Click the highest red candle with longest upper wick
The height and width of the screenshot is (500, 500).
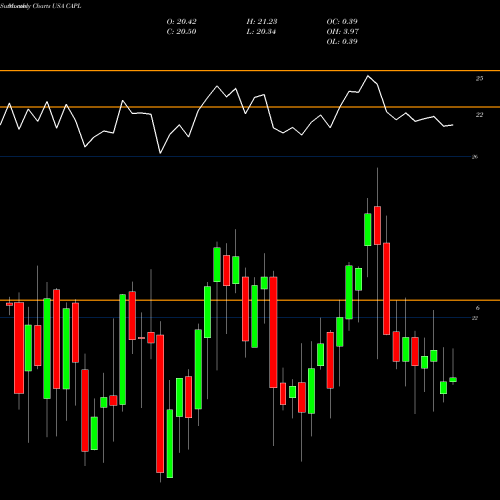[377, 226]
